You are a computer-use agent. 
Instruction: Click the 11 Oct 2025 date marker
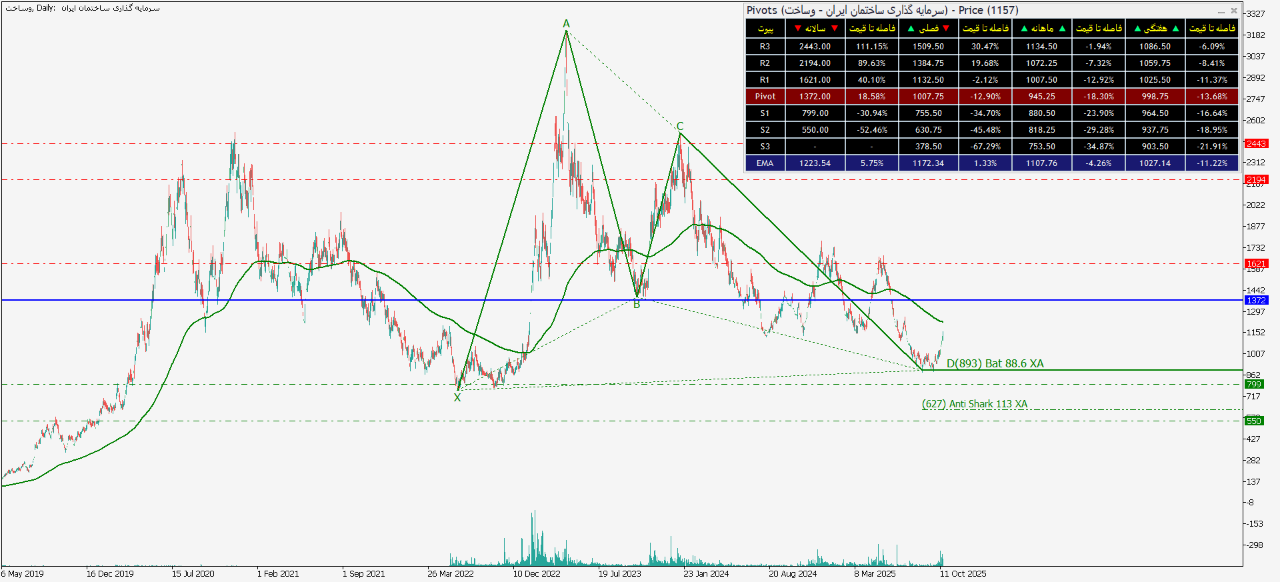click(964, 575)
